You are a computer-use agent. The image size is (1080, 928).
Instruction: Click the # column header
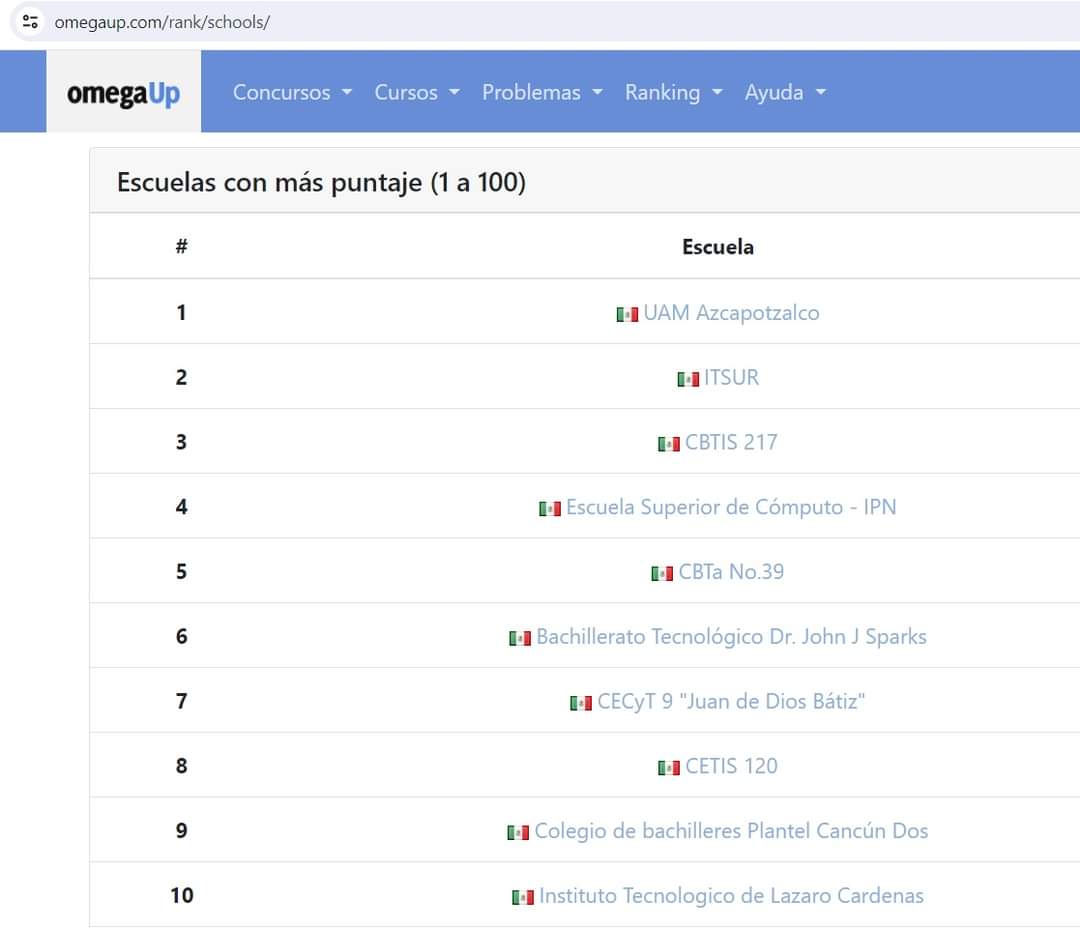181,247
